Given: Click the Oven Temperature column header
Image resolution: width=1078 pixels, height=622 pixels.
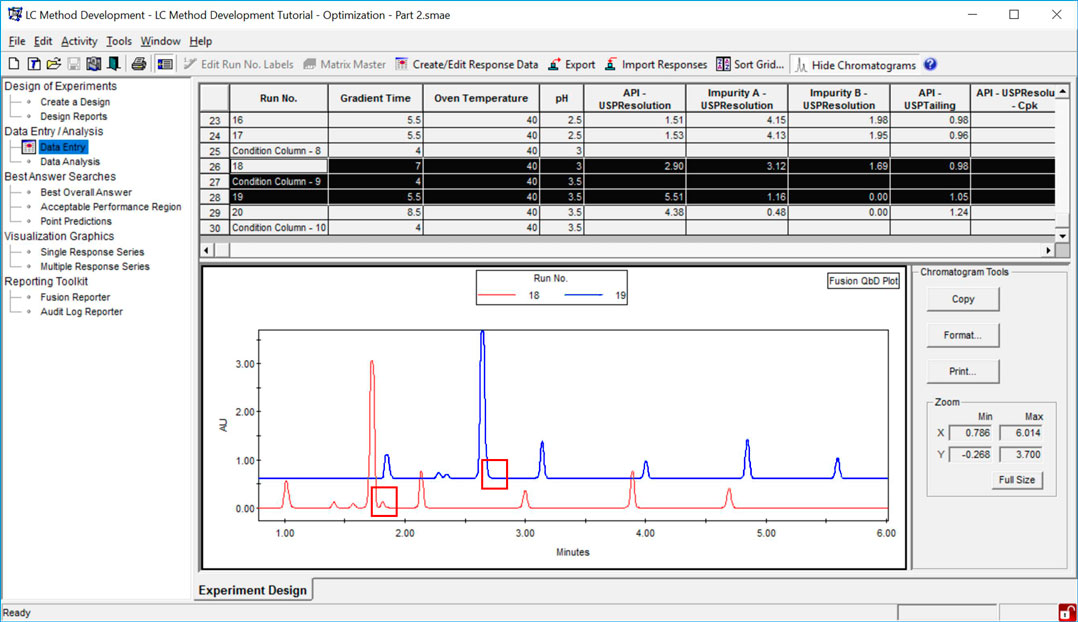Looking at the screenshot, I should [x=481, y=98].
